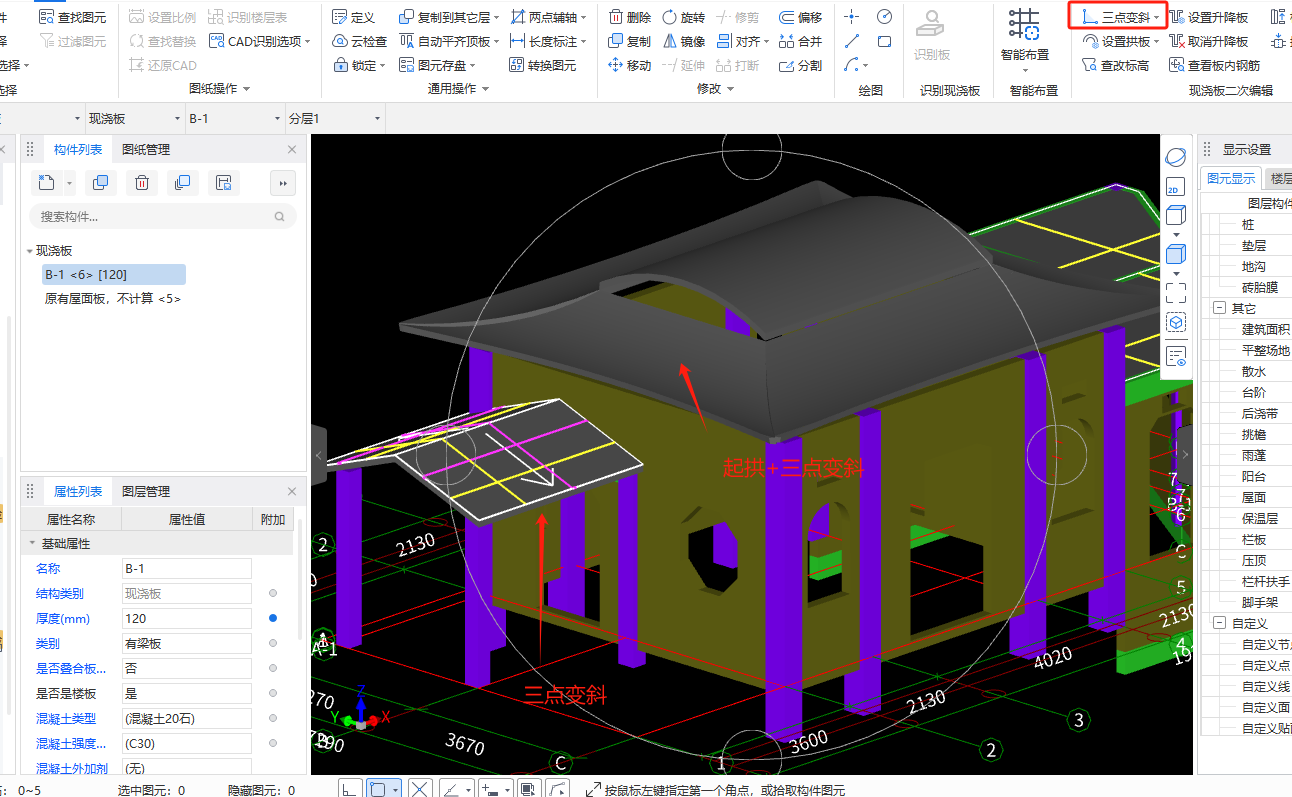This screenshot has width=1292, height=797.
Task: Select the 移动 move tool
Action: [629, 65]
